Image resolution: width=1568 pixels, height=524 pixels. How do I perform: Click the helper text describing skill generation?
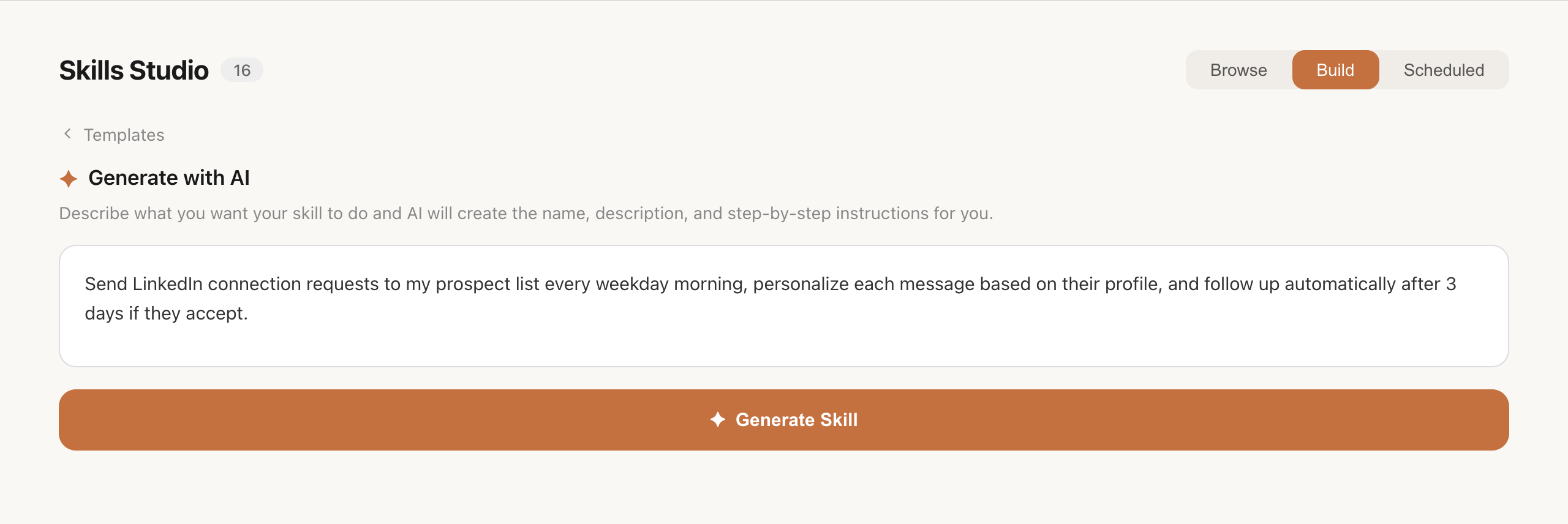tap(526, 214)
